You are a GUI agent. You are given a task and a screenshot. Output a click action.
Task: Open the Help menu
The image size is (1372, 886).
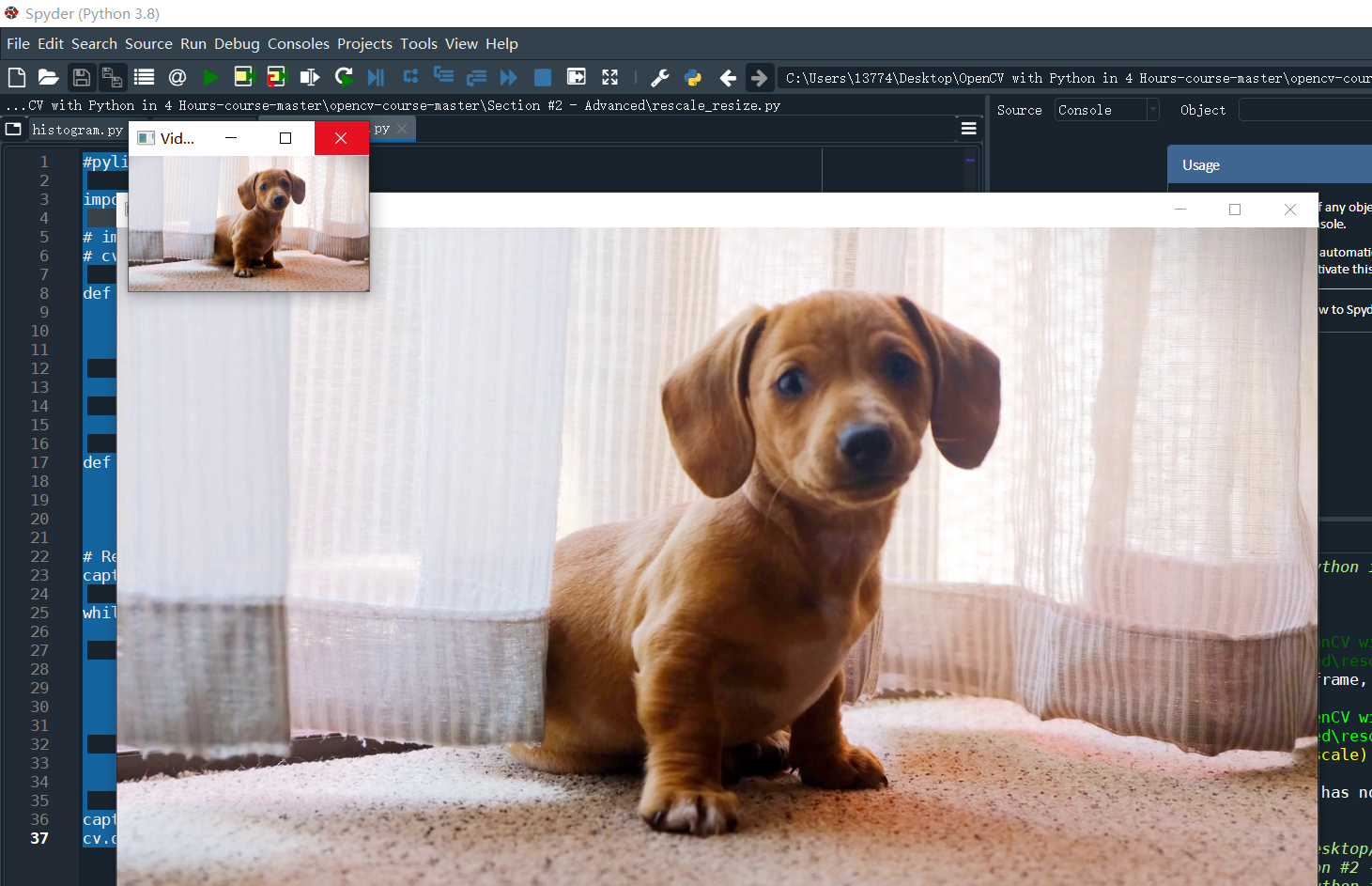click(501, 43)
